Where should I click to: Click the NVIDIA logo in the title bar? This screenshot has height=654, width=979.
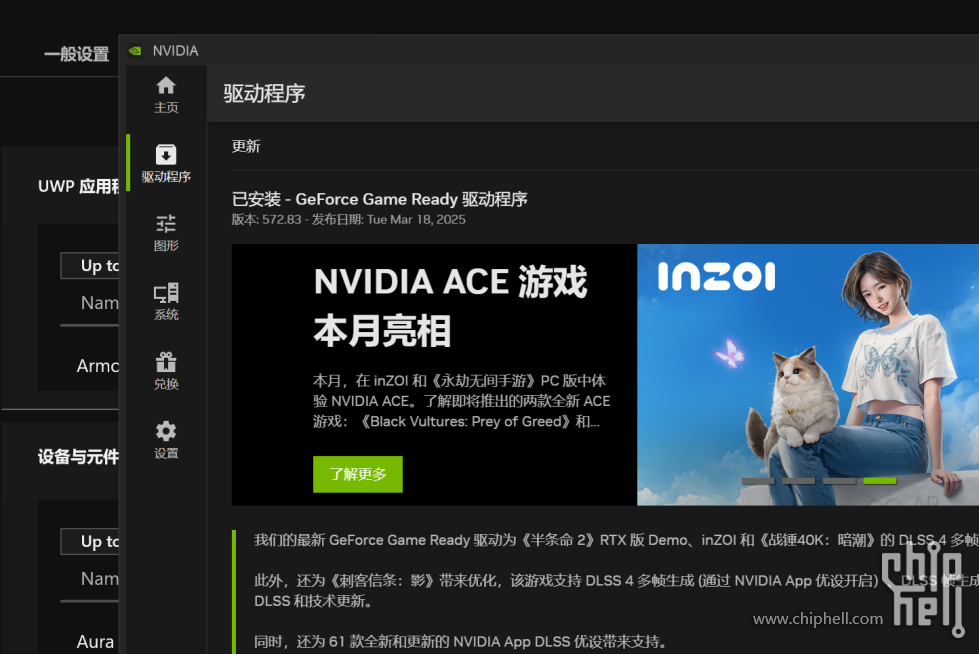tap(135, 51)
